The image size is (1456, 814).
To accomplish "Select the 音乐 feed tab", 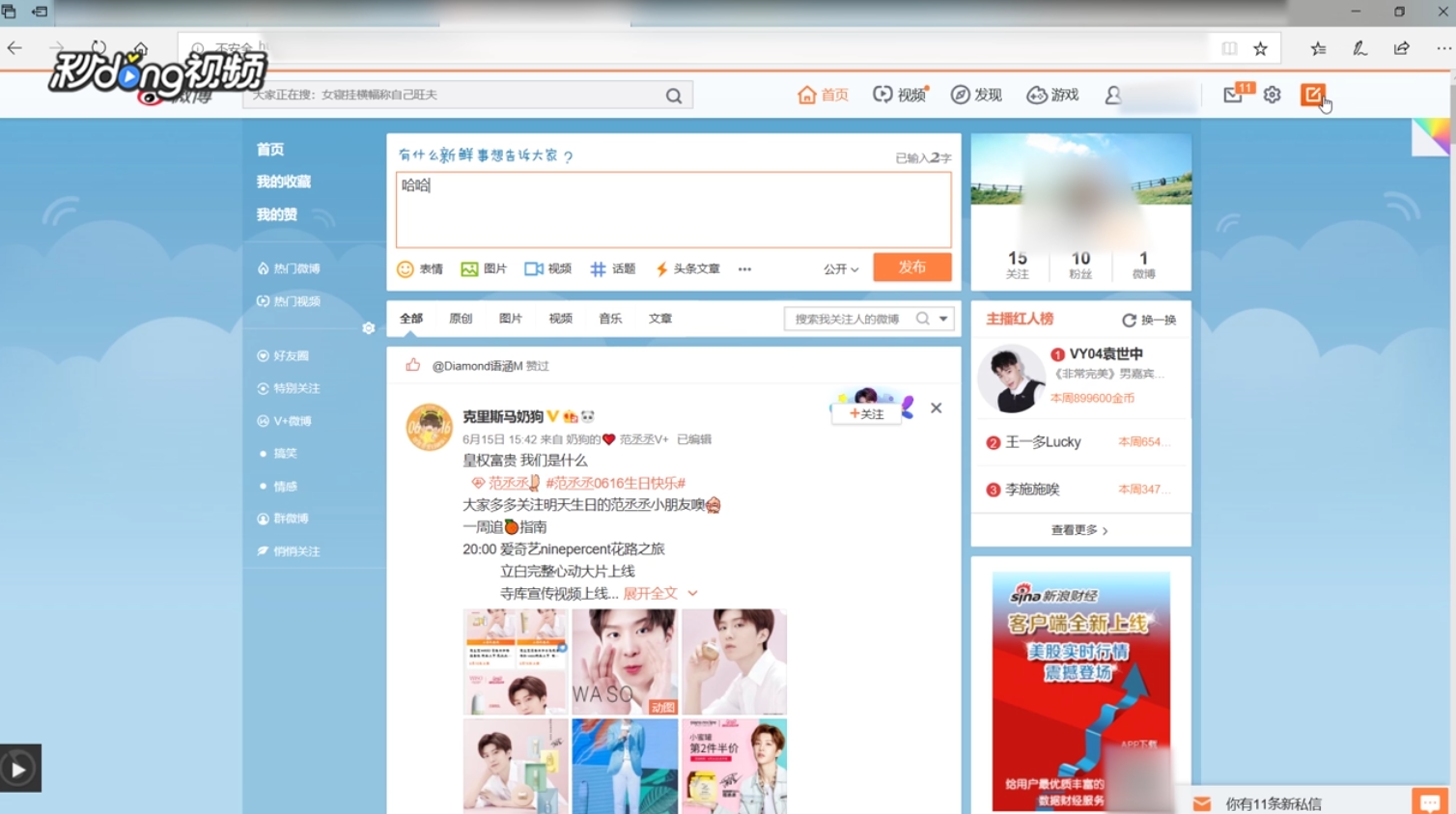I will tap(610, 319).
